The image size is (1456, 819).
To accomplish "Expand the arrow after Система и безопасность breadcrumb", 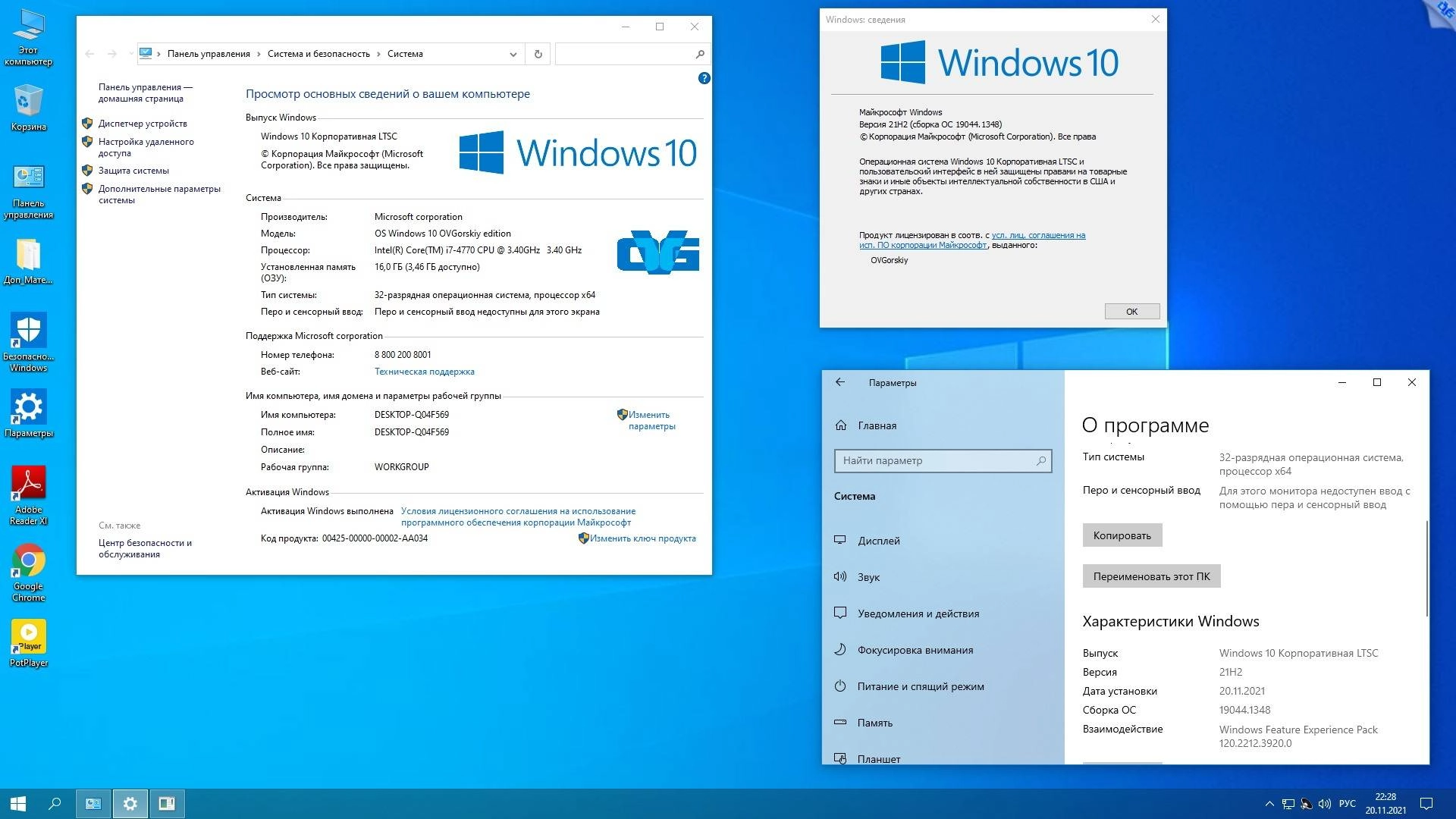I will (x=379, y=54).
